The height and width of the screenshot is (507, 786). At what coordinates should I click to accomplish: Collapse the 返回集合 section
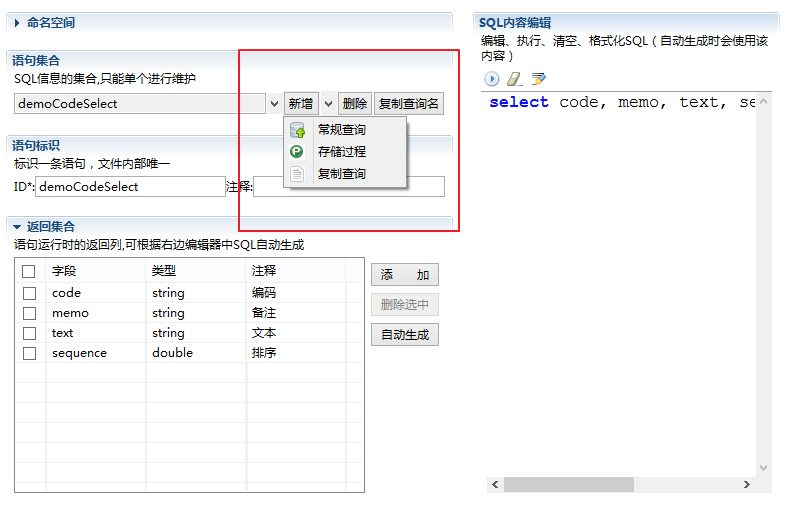point(17,227)
